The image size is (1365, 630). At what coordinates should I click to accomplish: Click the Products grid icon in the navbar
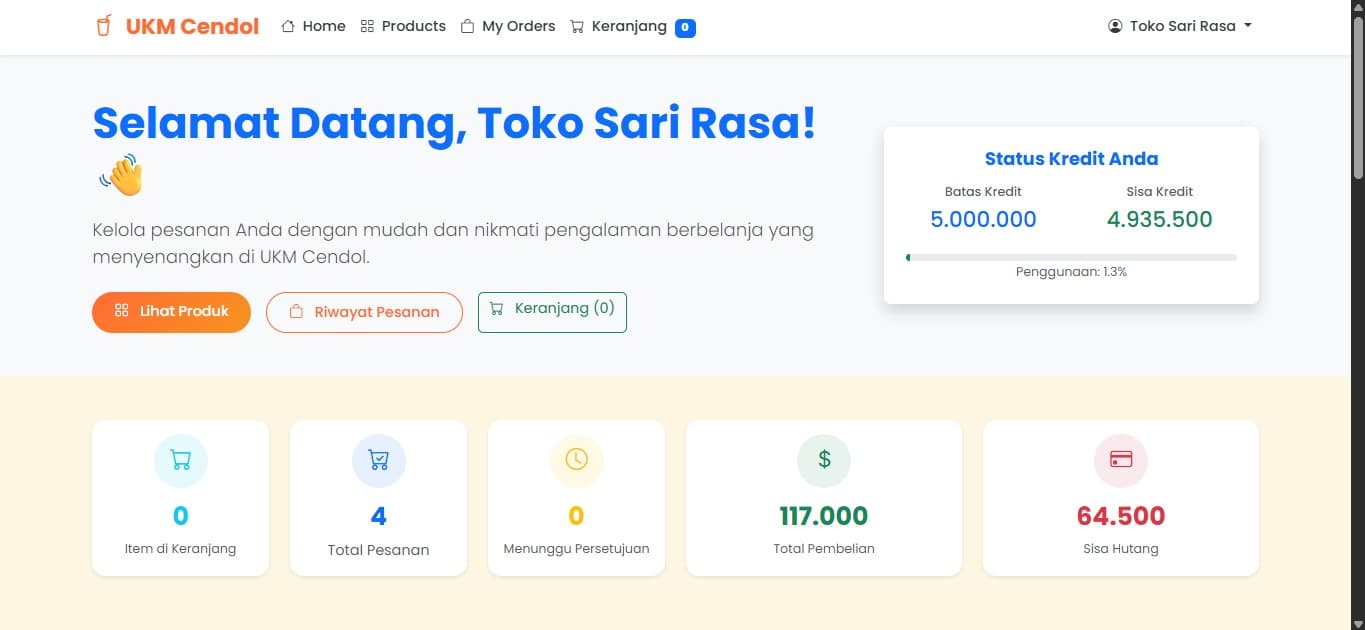[367, 26]
